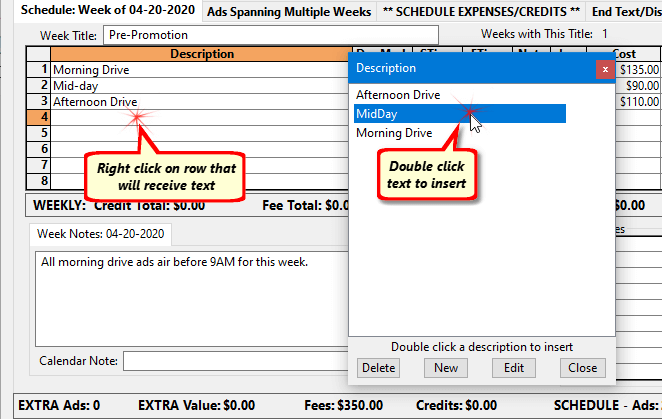Click the Description column header
This screenshot has height=419, width=662.
(200, 54)
